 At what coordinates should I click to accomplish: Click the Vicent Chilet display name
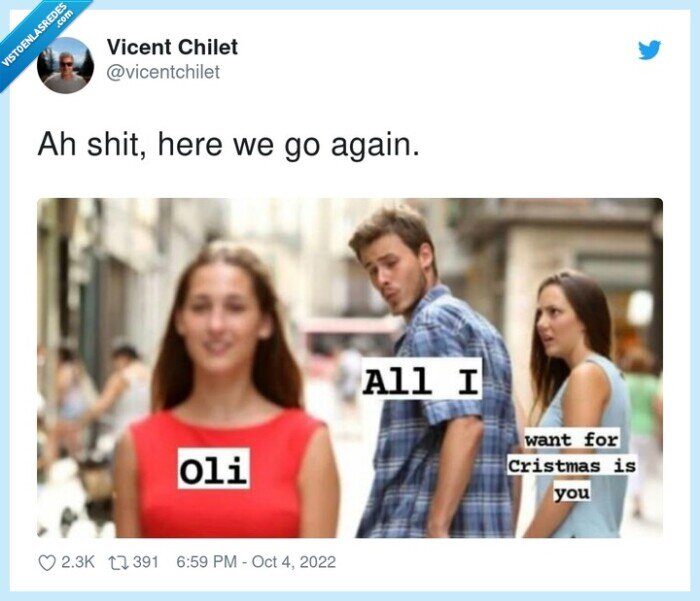(x=172, y=47)
